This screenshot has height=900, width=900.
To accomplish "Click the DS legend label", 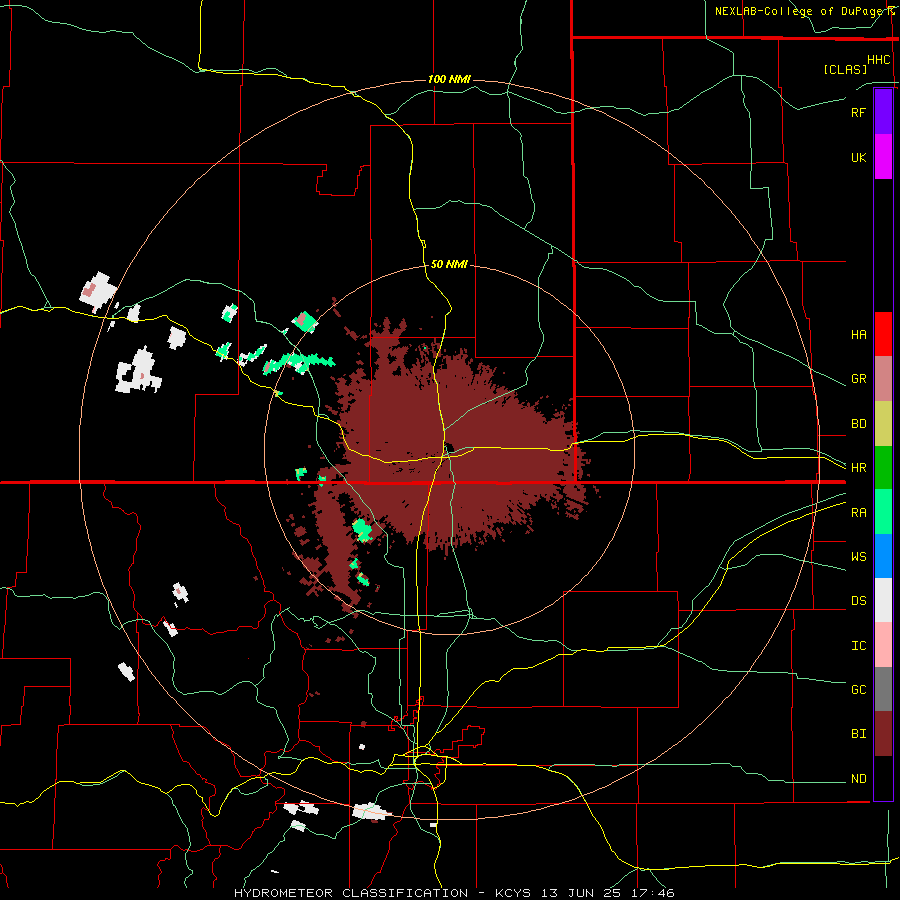I will click(858, 601).
